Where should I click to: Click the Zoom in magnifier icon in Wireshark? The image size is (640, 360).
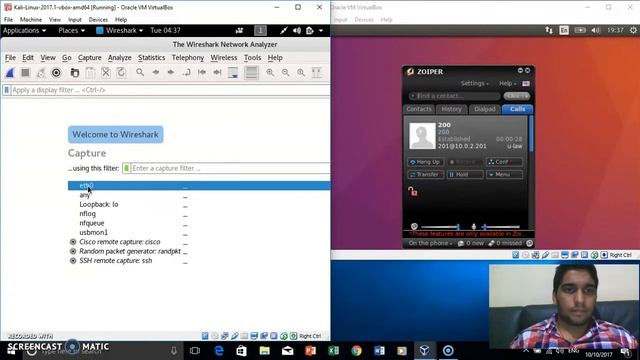[x=270, y=73]
